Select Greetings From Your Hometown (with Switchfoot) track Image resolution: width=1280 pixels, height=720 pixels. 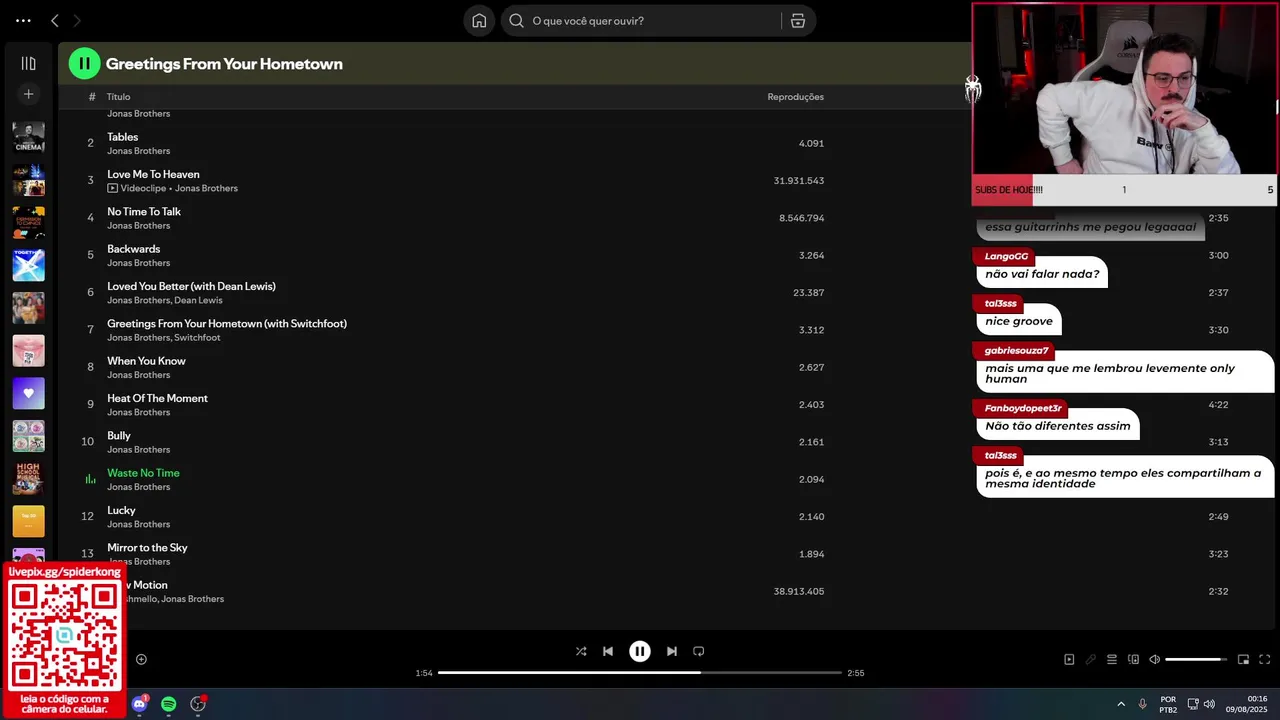coord(227,324)
